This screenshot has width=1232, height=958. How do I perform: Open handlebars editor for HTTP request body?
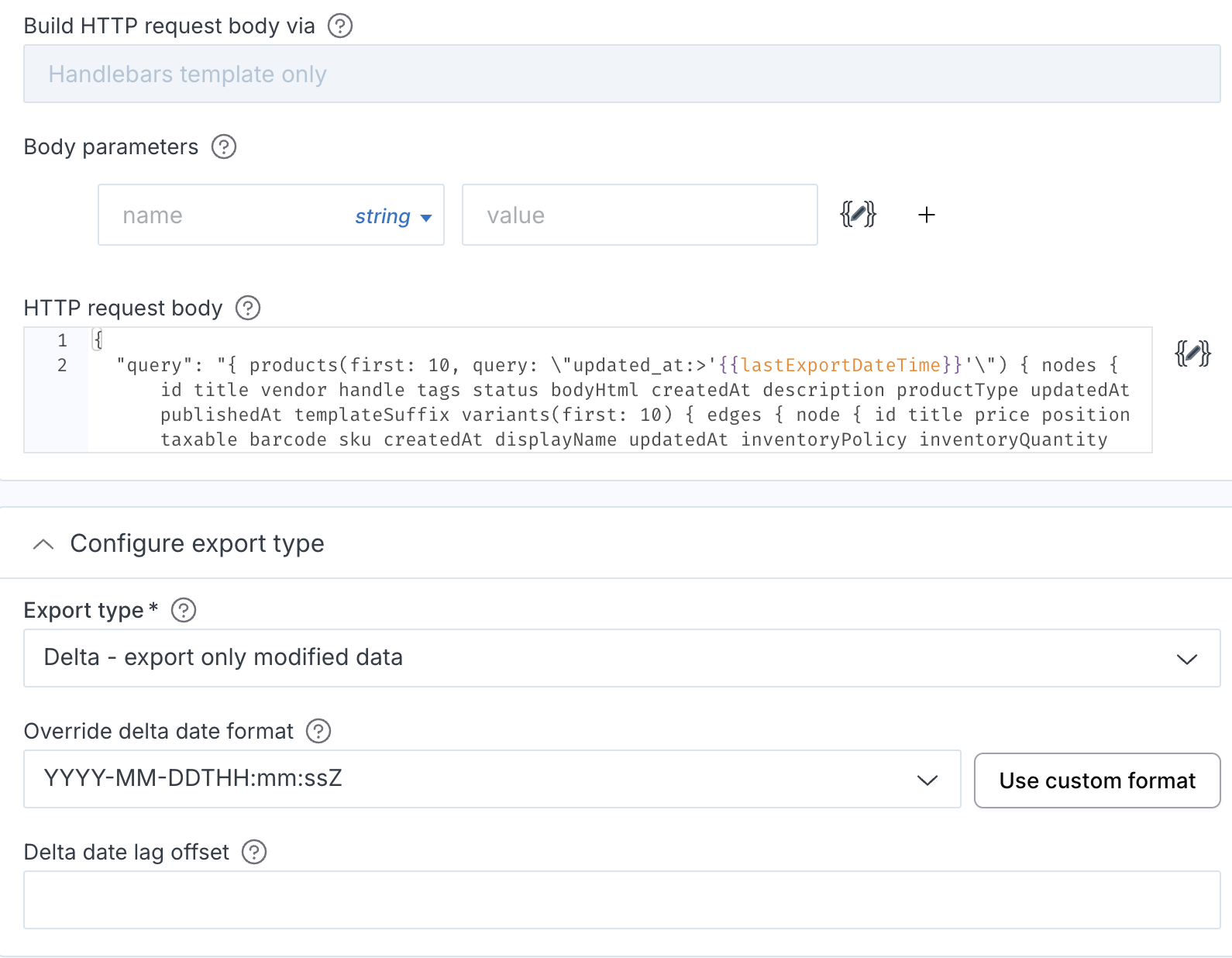(x=1192, y=353)
